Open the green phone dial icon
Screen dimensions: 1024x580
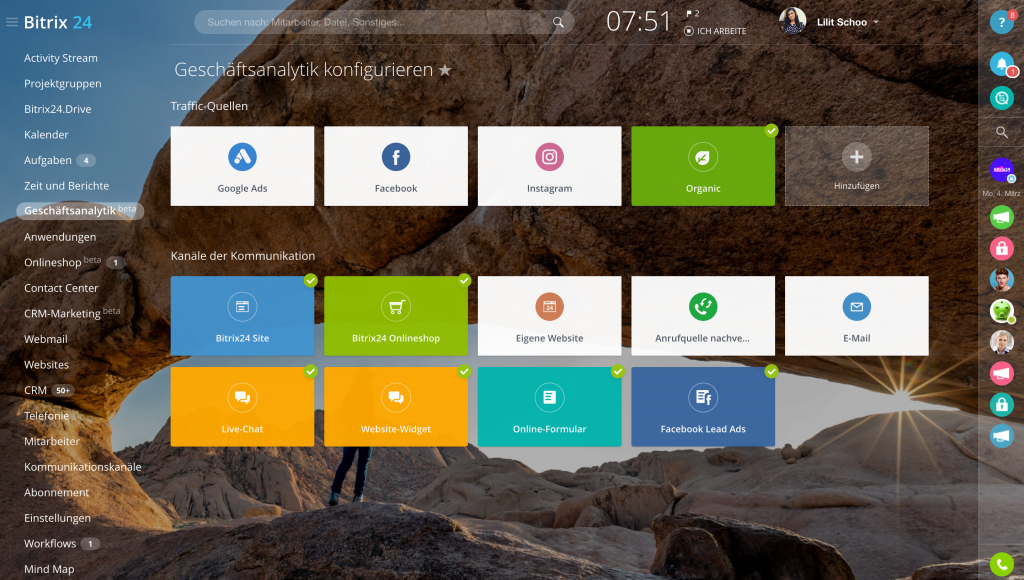(x=1001, y=564)
